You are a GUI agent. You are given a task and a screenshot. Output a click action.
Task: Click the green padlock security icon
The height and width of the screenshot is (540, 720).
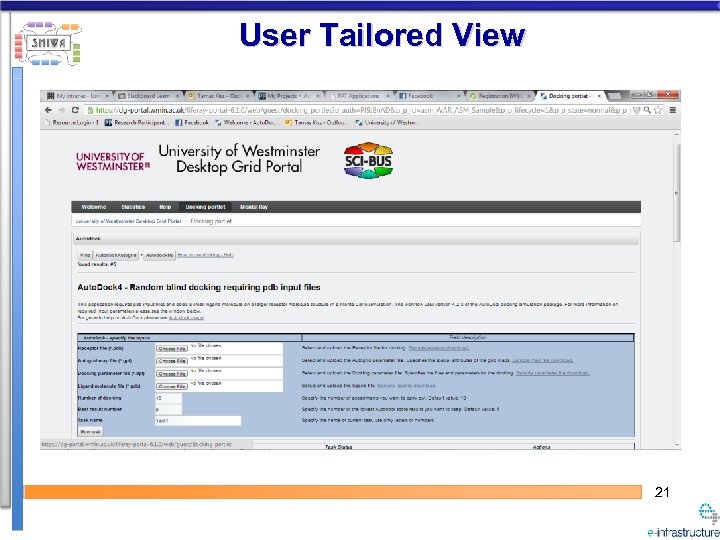[90, 110]
